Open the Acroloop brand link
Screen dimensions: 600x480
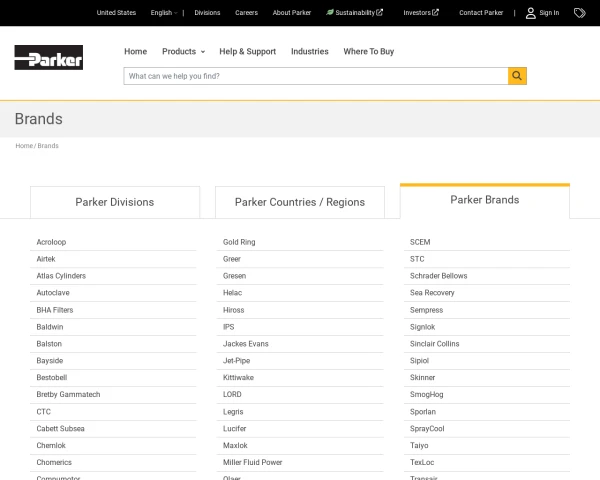coord(51,242)
